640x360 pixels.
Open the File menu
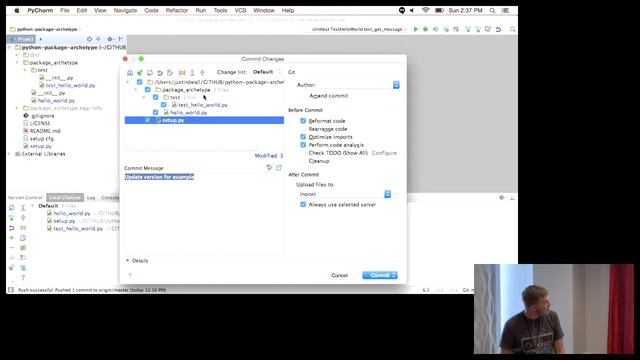[x=64, y=10]
